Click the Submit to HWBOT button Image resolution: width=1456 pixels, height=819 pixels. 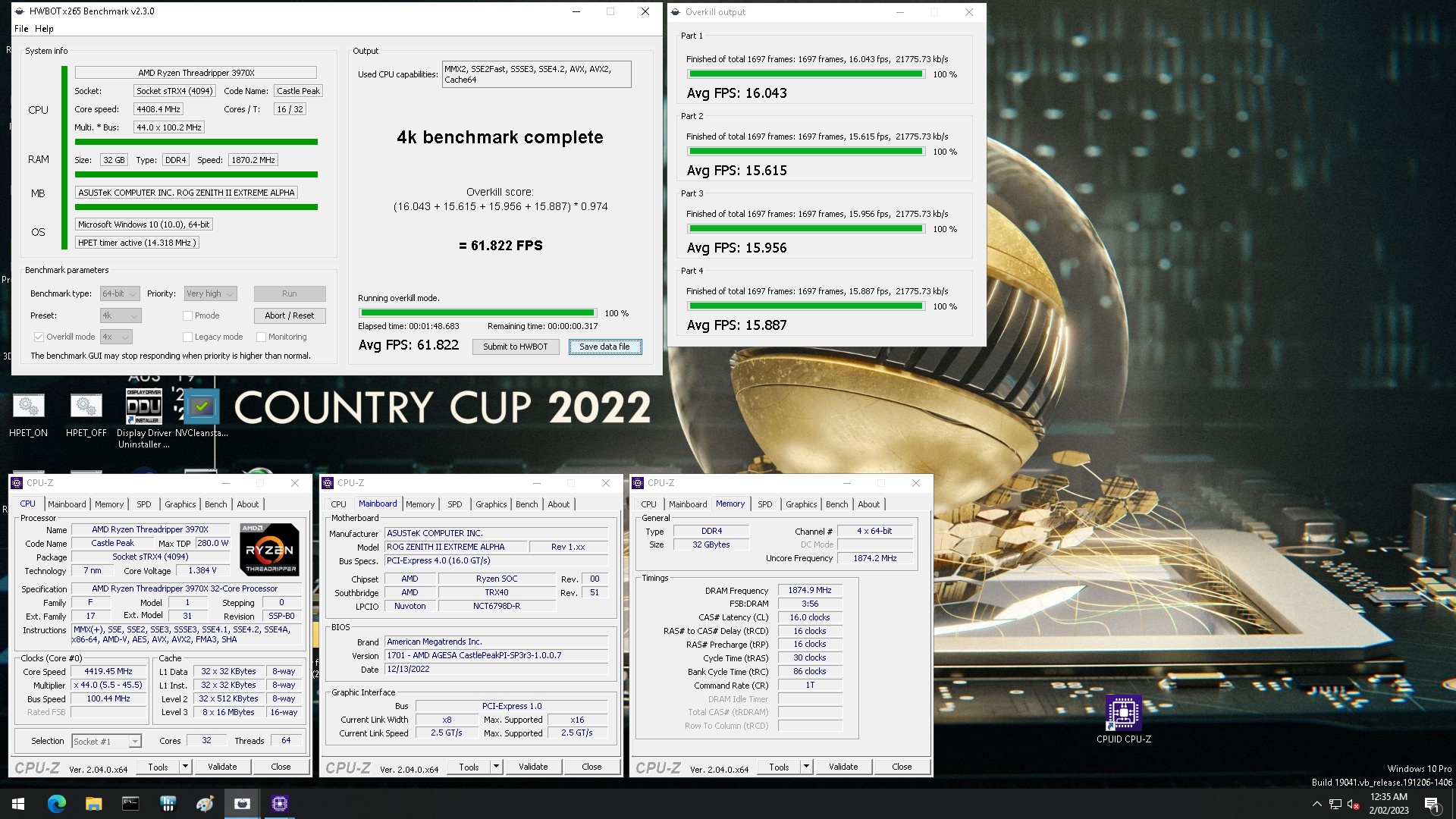(516, 347)
